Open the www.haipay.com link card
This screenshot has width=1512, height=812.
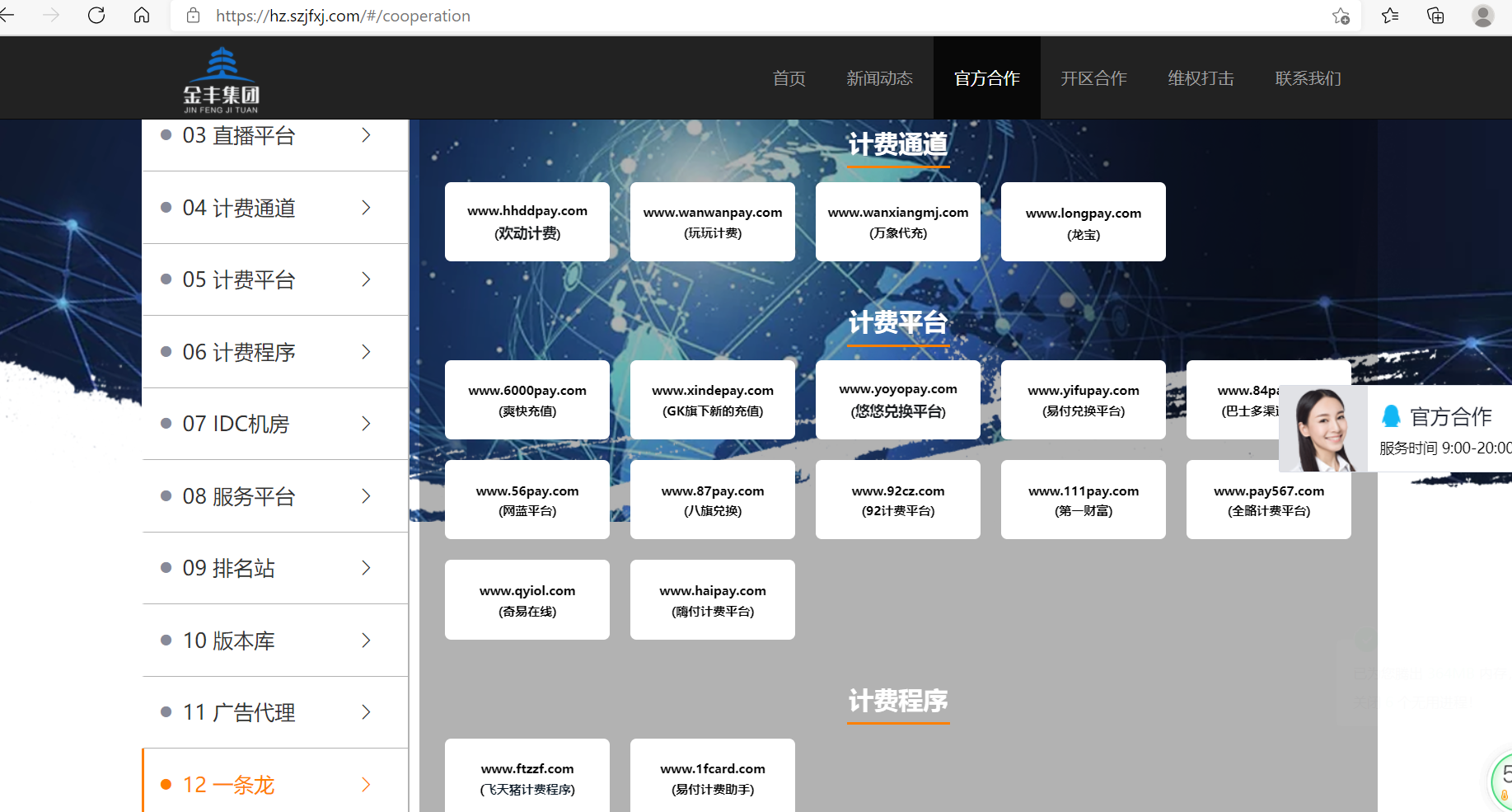click(713, 600)
